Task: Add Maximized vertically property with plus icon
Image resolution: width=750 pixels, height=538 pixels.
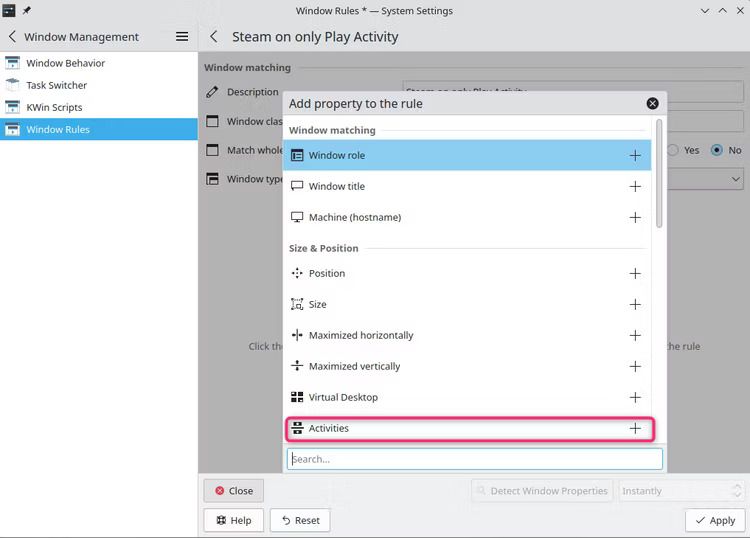Action: pyautogui.click(x=635, y=367)
